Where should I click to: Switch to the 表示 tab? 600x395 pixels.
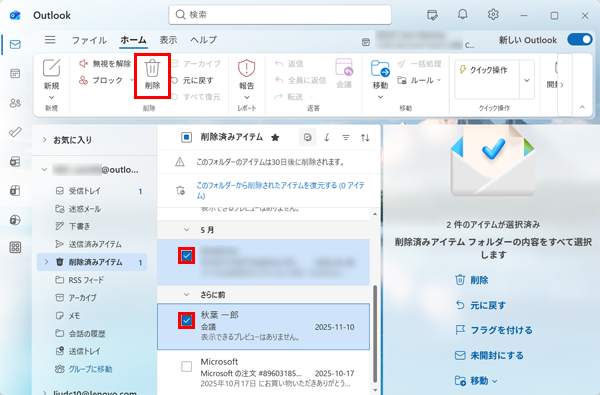pyautogui.click(x=168, y=40)
